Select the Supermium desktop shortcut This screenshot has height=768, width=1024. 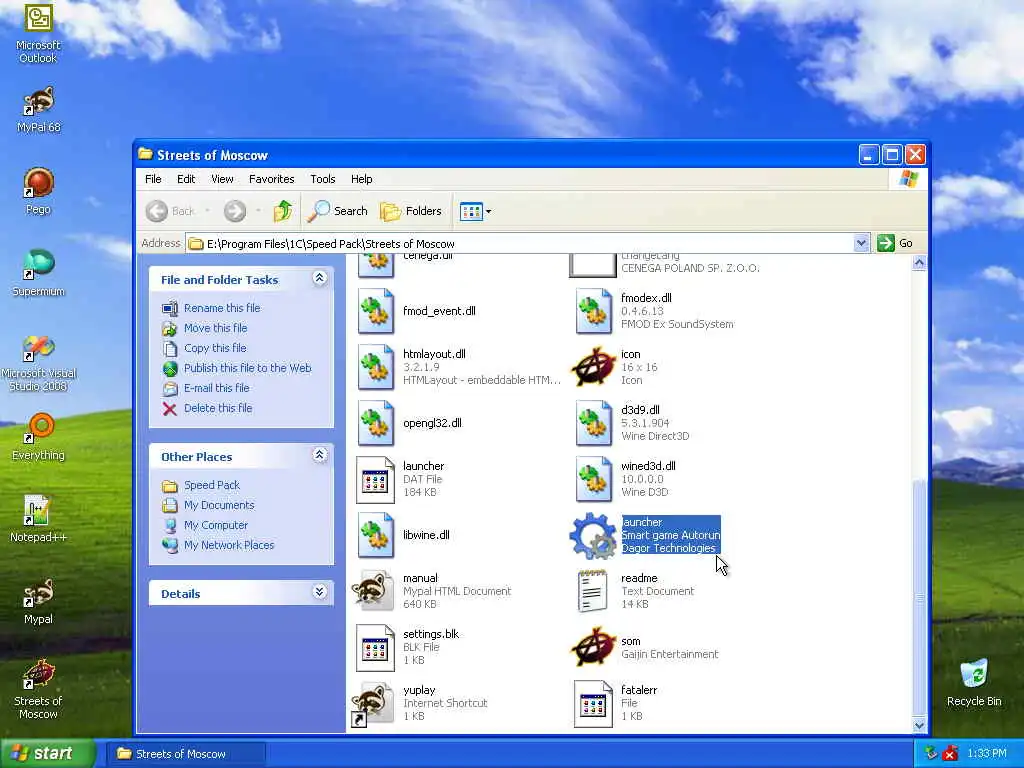point(38,273)
